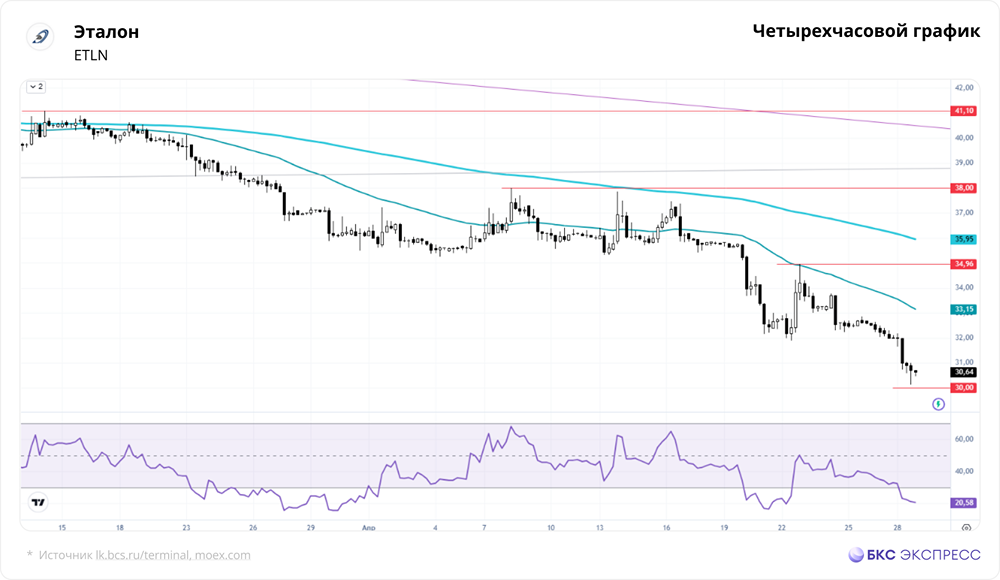The image size is (1000, 580).
Task: Click the ETLN ticker text
Action: pyautogui.click(x=91, y=56)
